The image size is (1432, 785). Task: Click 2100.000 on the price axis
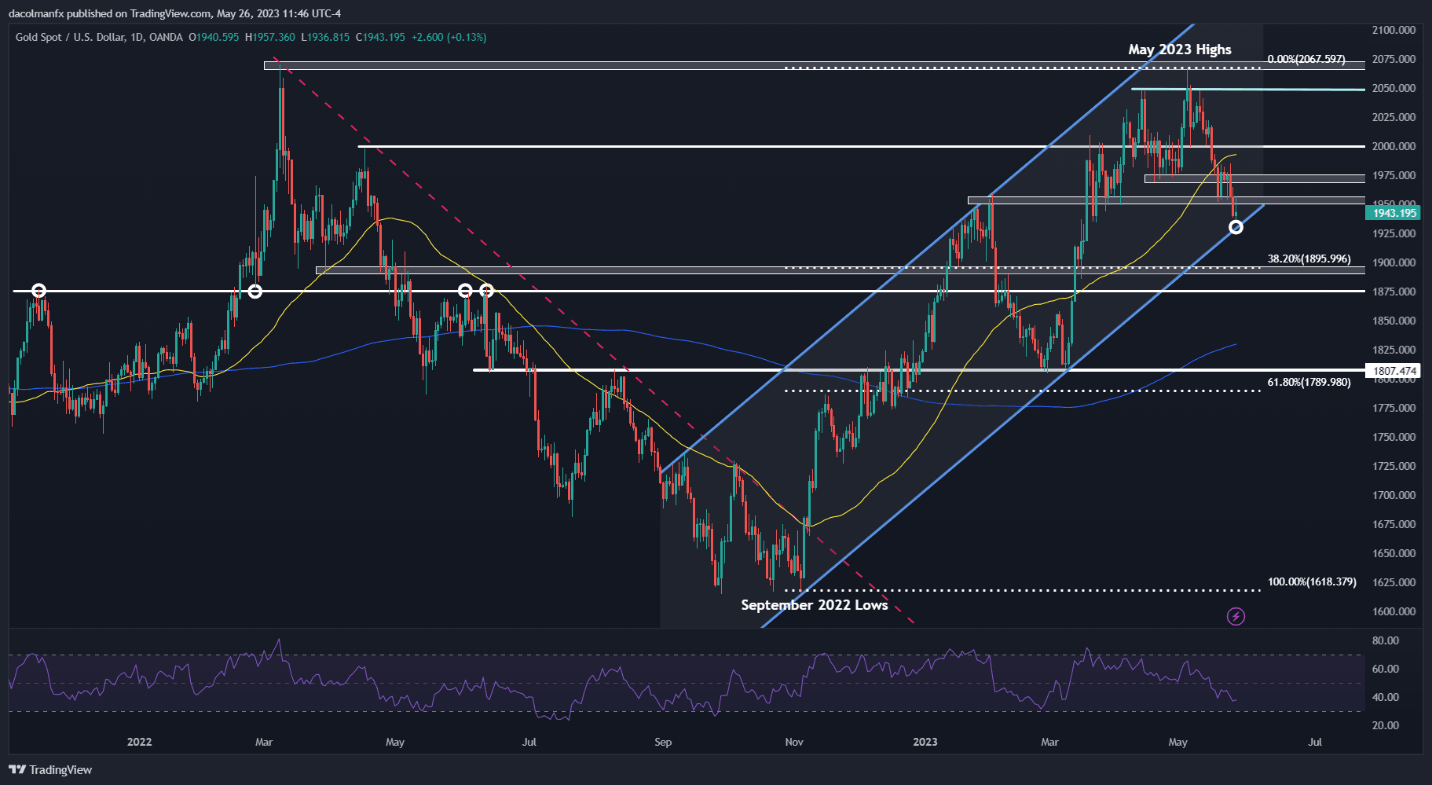1396,30
